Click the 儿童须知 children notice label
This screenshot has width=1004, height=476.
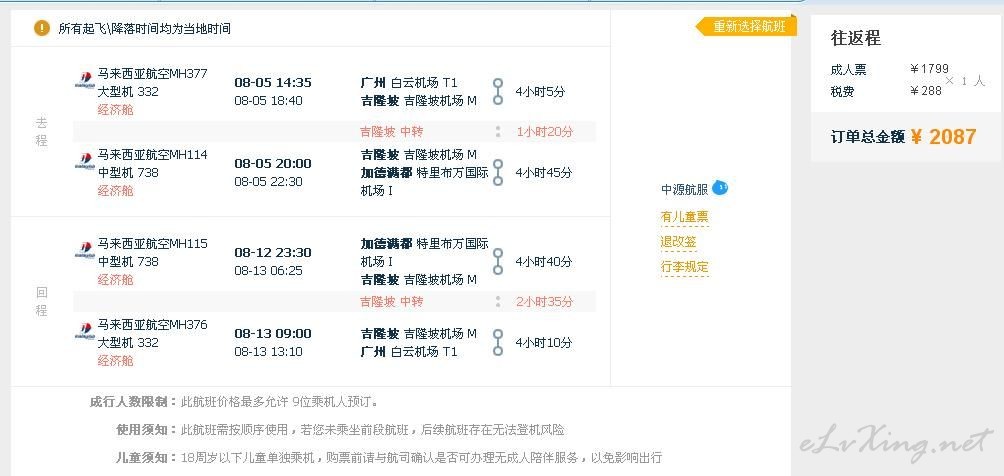(146, 457)
